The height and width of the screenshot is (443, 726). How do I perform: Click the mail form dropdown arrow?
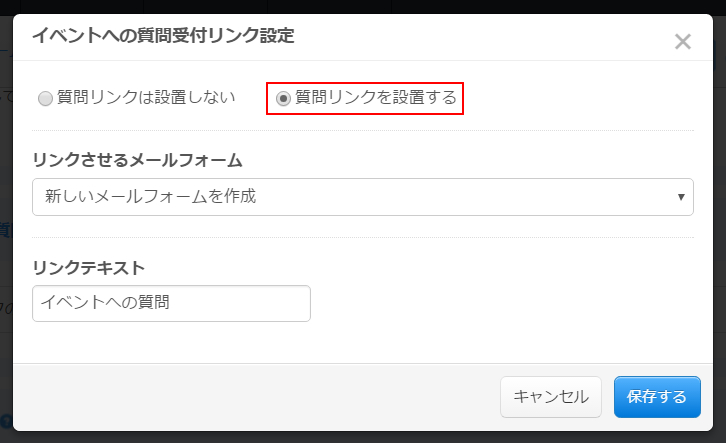point(681,197)
